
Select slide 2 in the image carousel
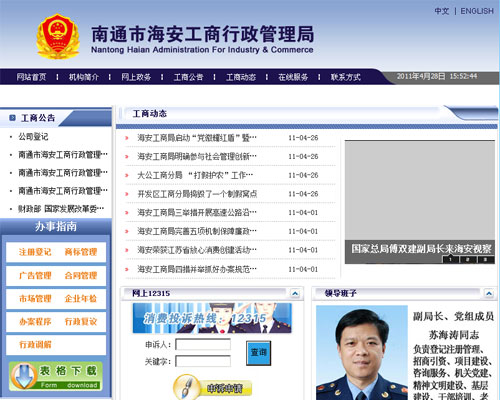(x=468, y=259)
